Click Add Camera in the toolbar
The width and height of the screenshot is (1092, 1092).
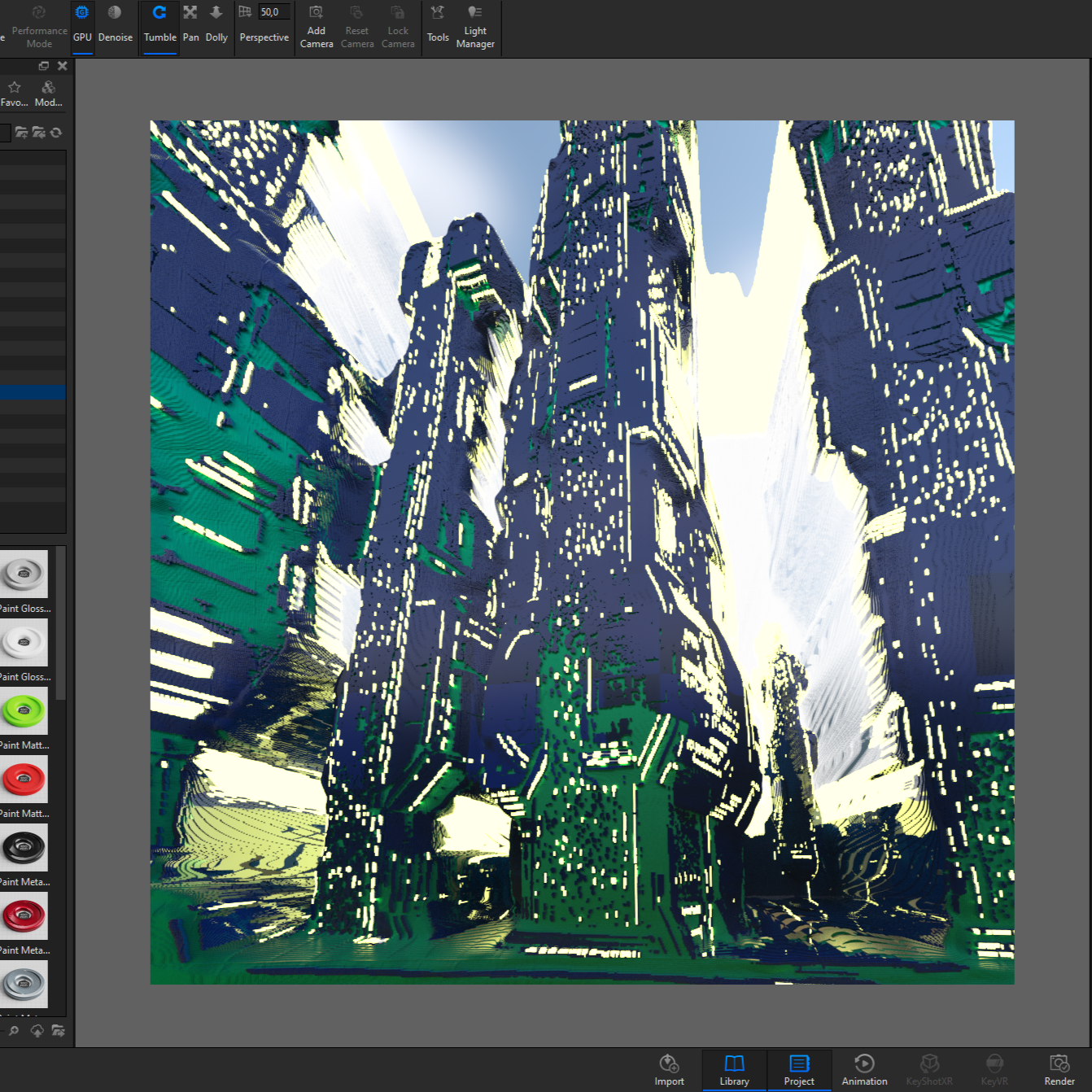coord(317,27)
